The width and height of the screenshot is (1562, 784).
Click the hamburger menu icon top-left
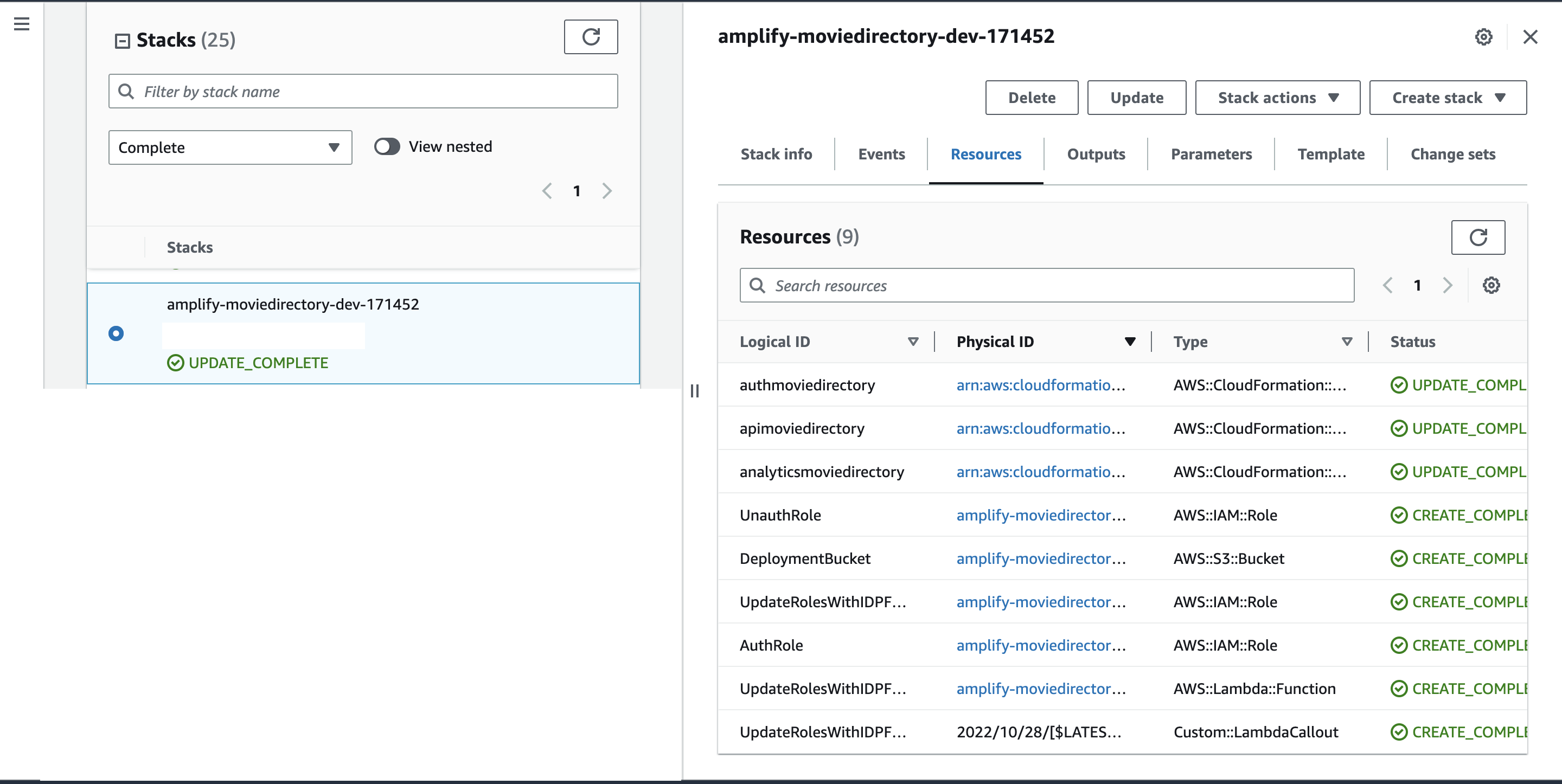click(x=23, y=24)
